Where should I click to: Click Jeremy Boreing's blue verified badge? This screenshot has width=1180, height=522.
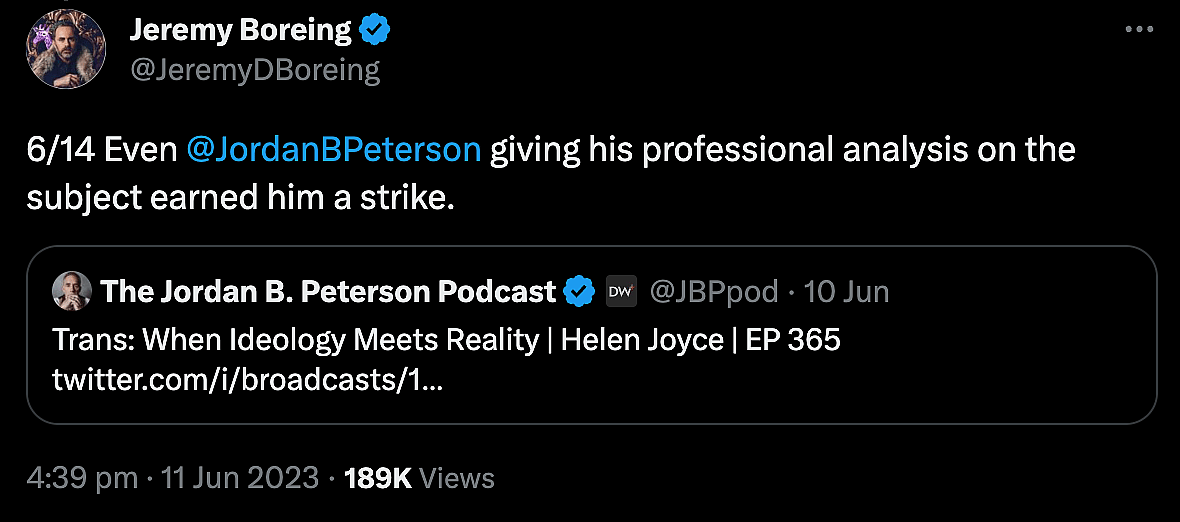coord(375,32)
